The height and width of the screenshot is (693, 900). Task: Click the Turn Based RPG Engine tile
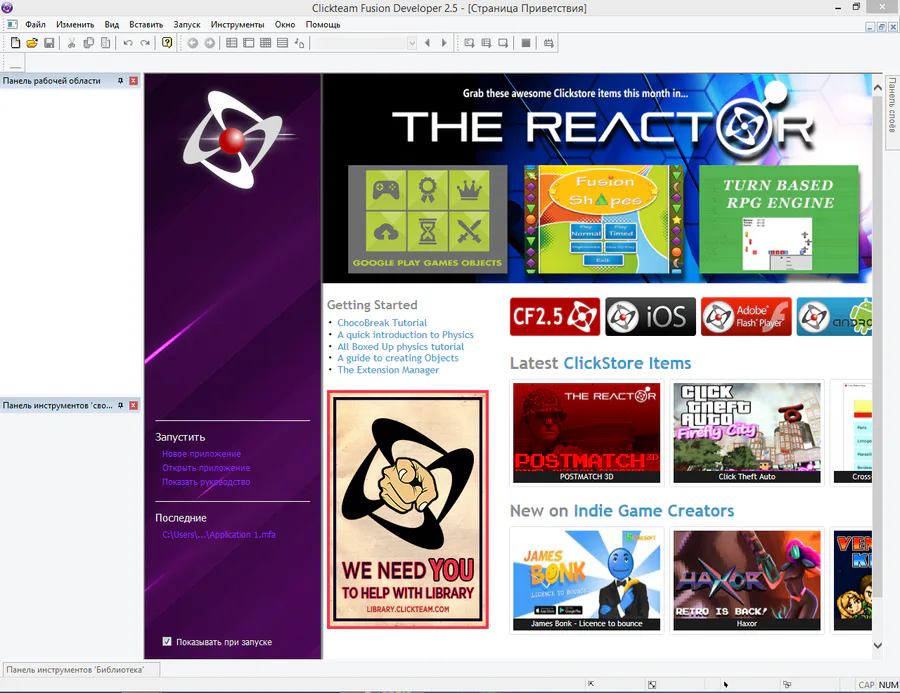tap(779, 219)
